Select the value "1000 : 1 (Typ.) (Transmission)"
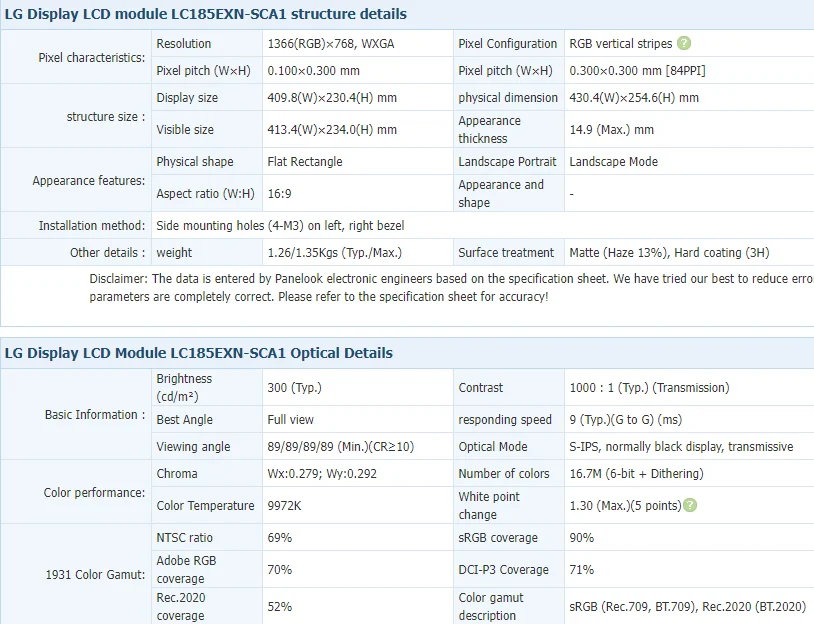 coord(649,388)
